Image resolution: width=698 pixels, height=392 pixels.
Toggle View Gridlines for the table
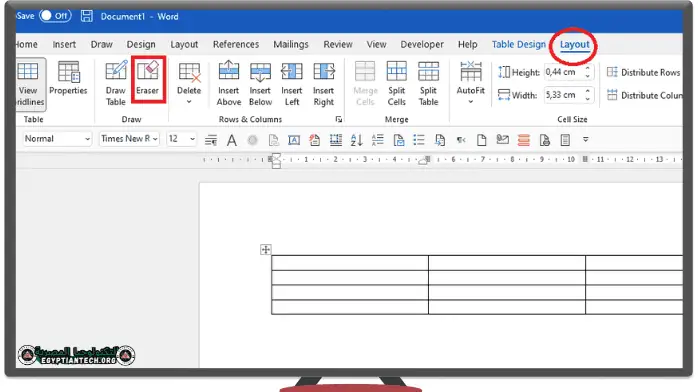[30, 84]
